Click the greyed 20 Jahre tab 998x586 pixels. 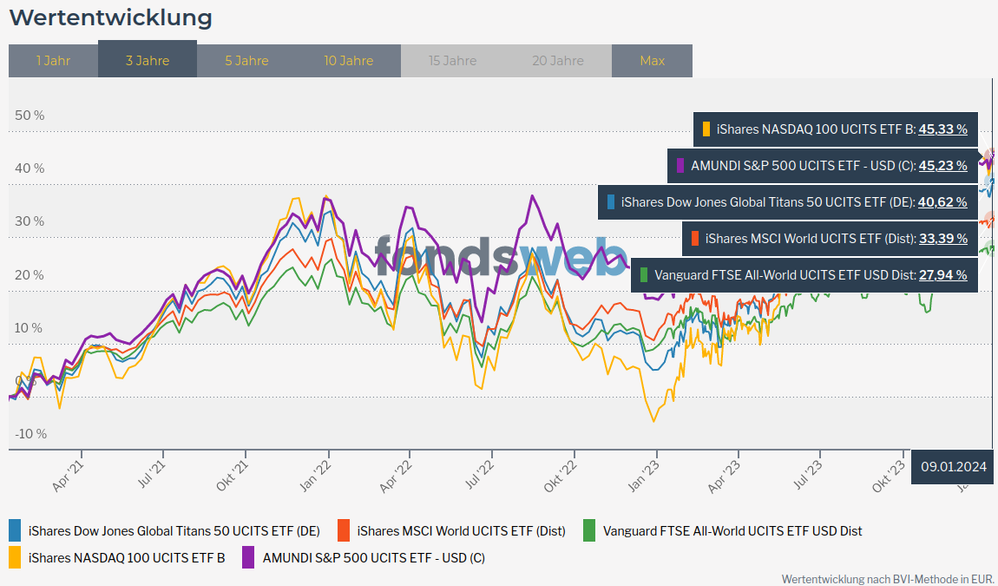coord(557,61)
